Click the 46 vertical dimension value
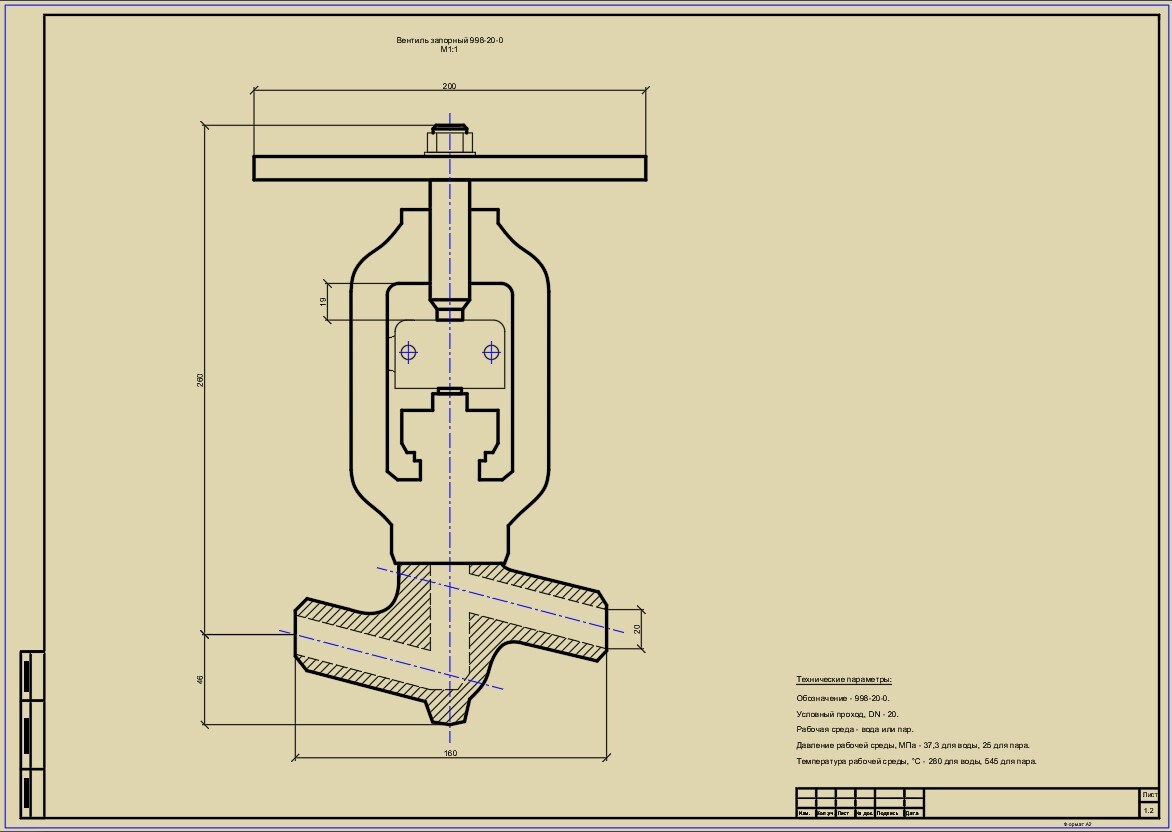 click(x=200, y=679)
